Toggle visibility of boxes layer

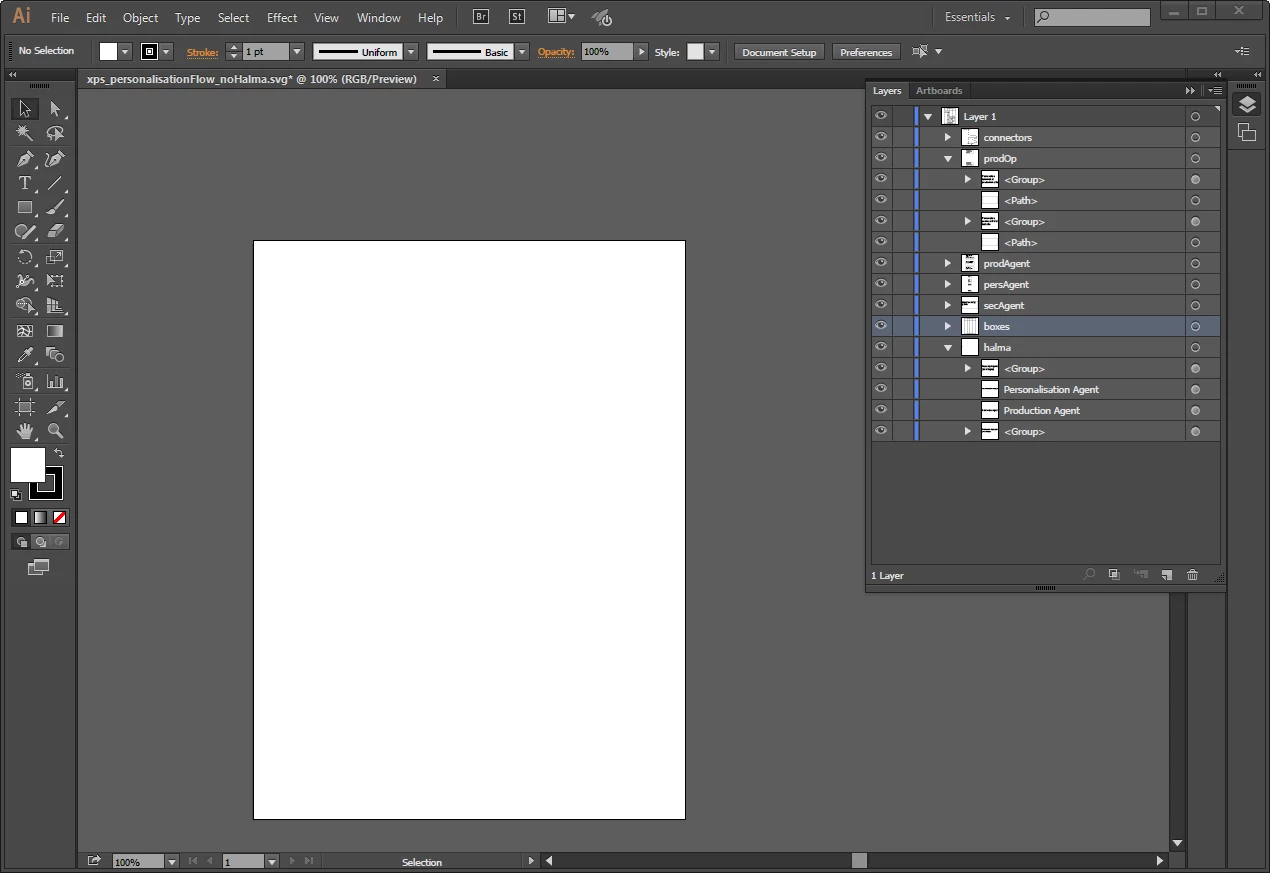point(881,326)
